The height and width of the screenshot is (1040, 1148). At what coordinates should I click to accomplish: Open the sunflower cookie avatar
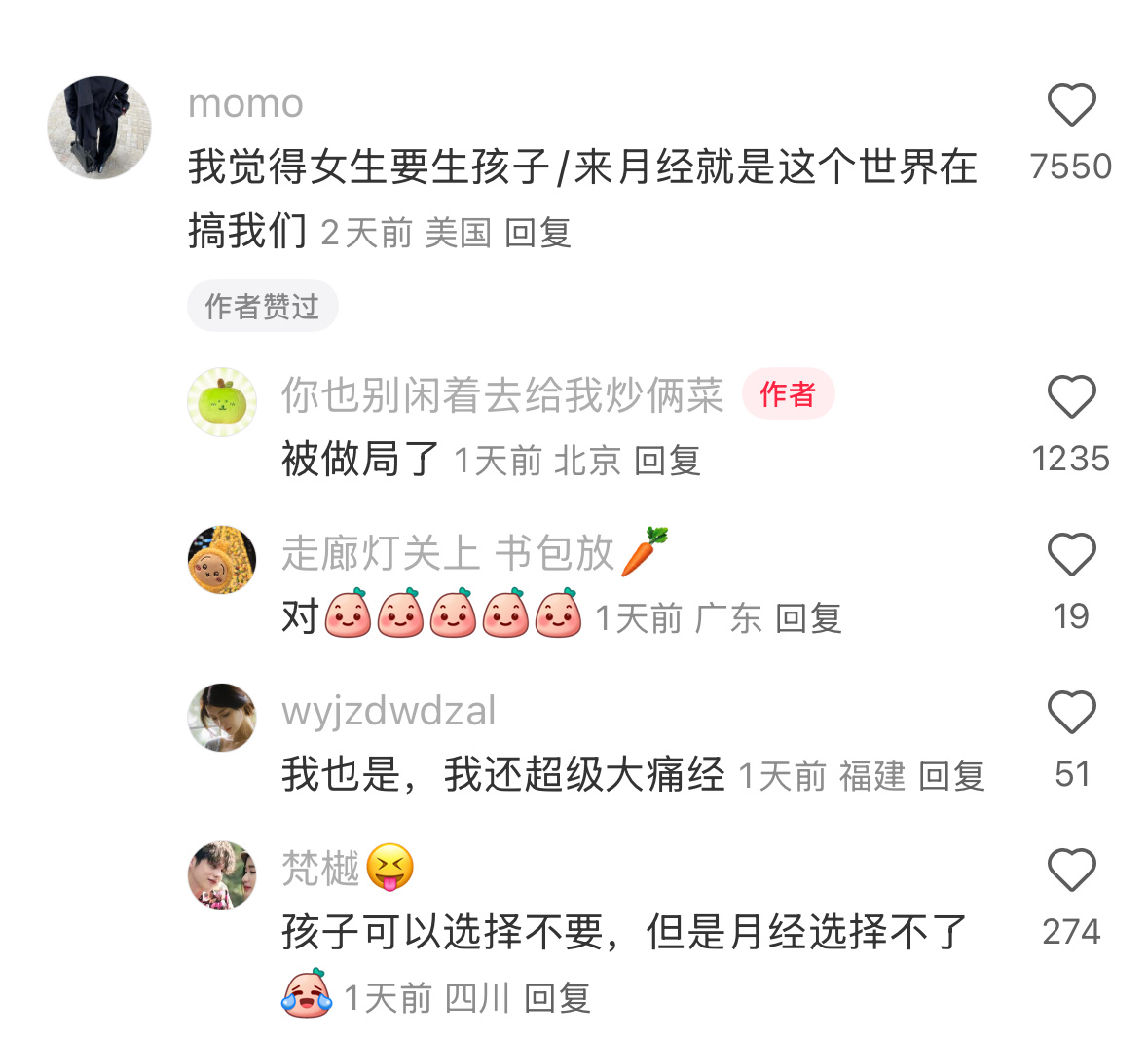[222, 560]
